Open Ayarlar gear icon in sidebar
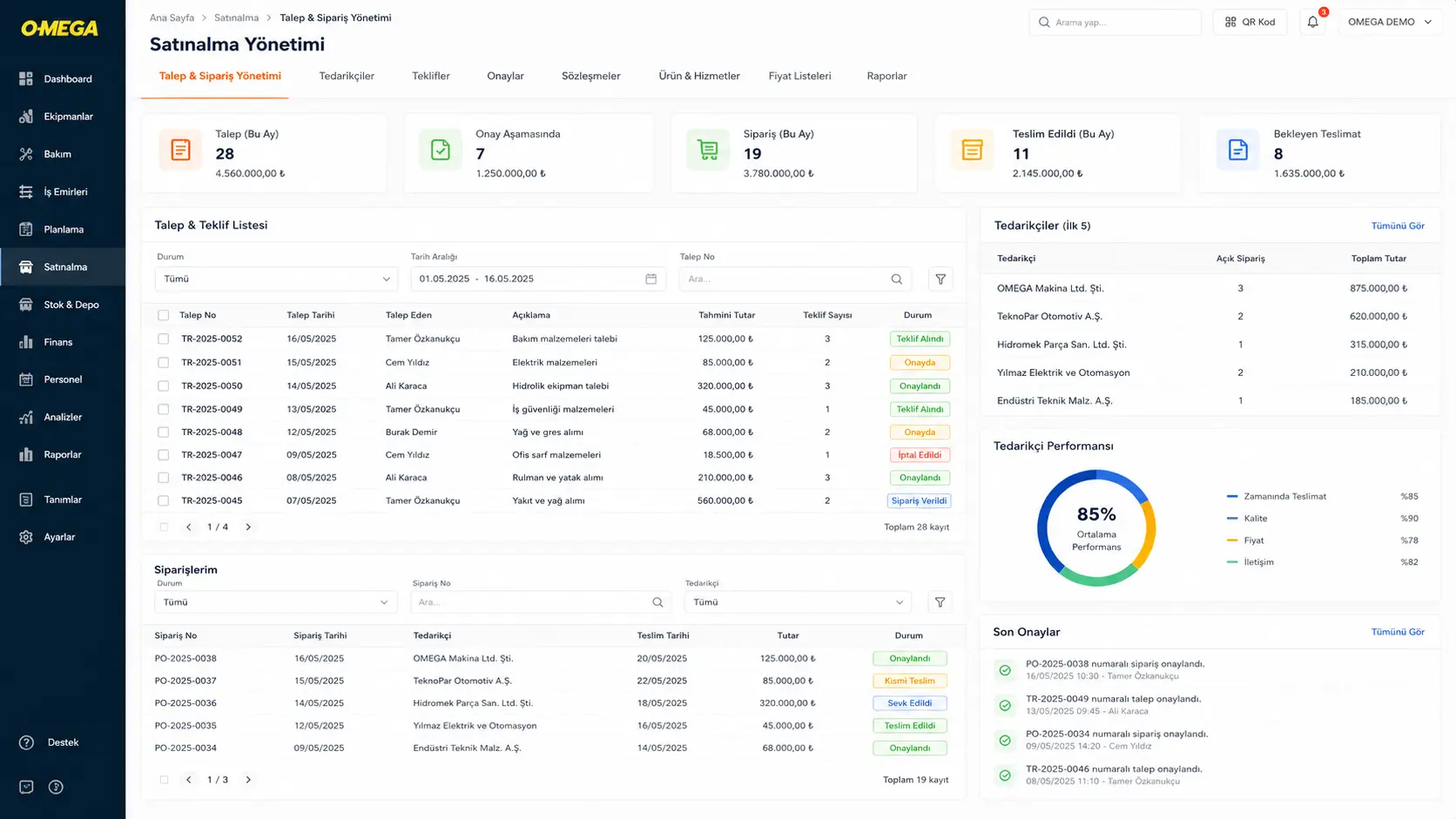Viewport: 1456px width, 819px height. tap(26, 537)
